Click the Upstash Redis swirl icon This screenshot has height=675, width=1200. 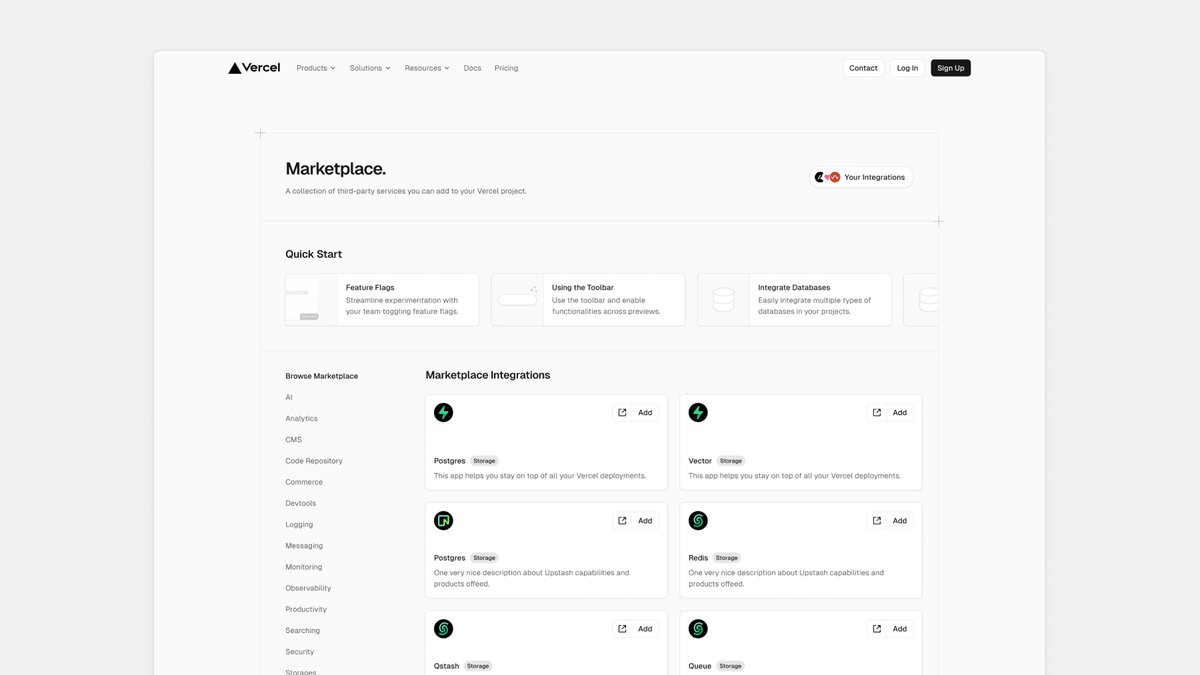pyautogui.click(x=697, y=519)
